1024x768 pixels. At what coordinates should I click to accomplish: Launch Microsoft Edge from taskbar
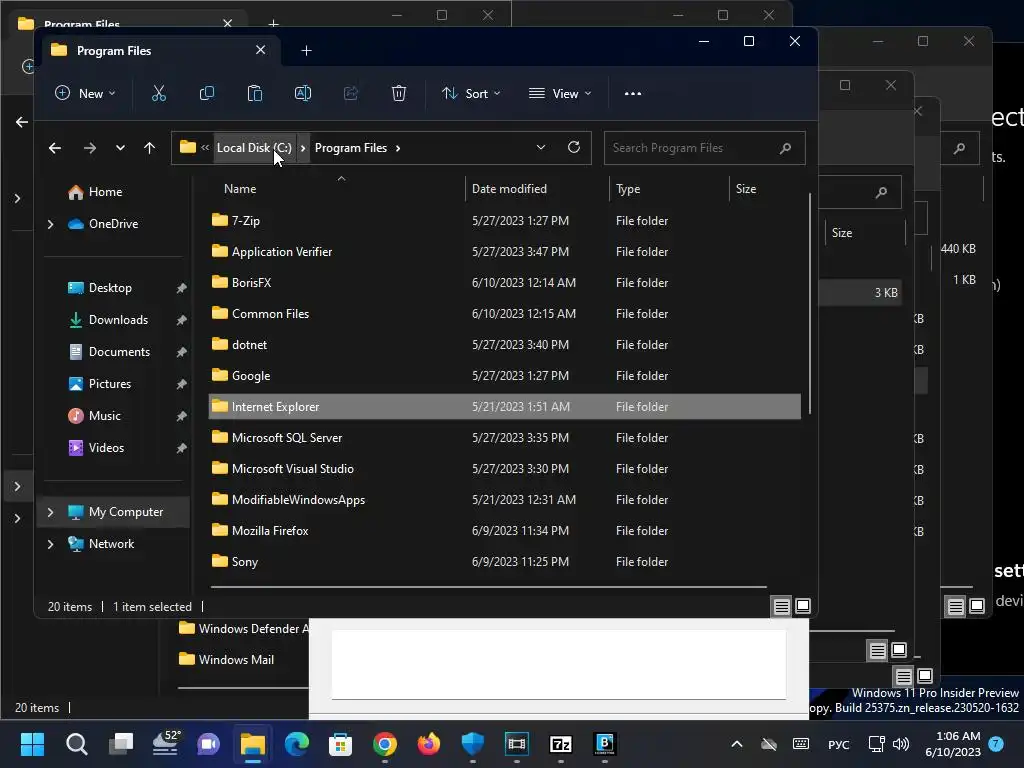pyautogui.click(x=296, y=744)
